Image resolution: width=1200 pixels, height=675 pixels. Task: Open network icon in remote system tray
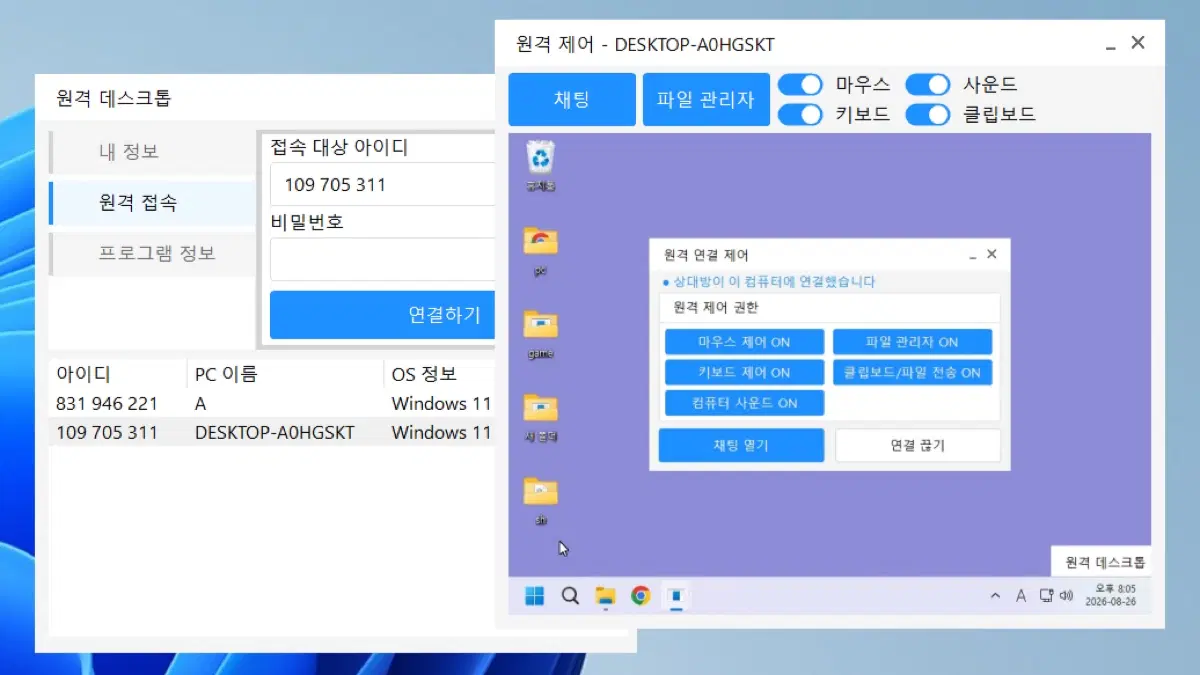point(1046,596)
